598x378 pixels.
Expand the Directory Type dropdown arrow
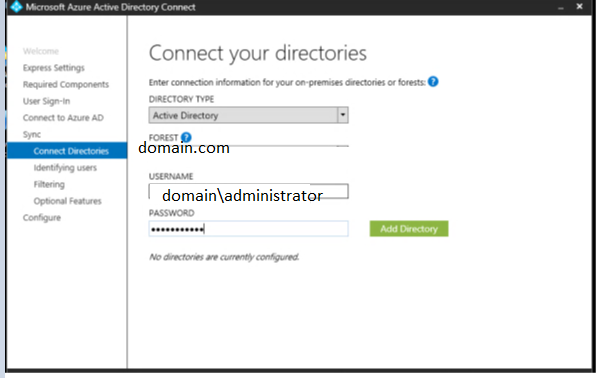[x=342, y=115]
